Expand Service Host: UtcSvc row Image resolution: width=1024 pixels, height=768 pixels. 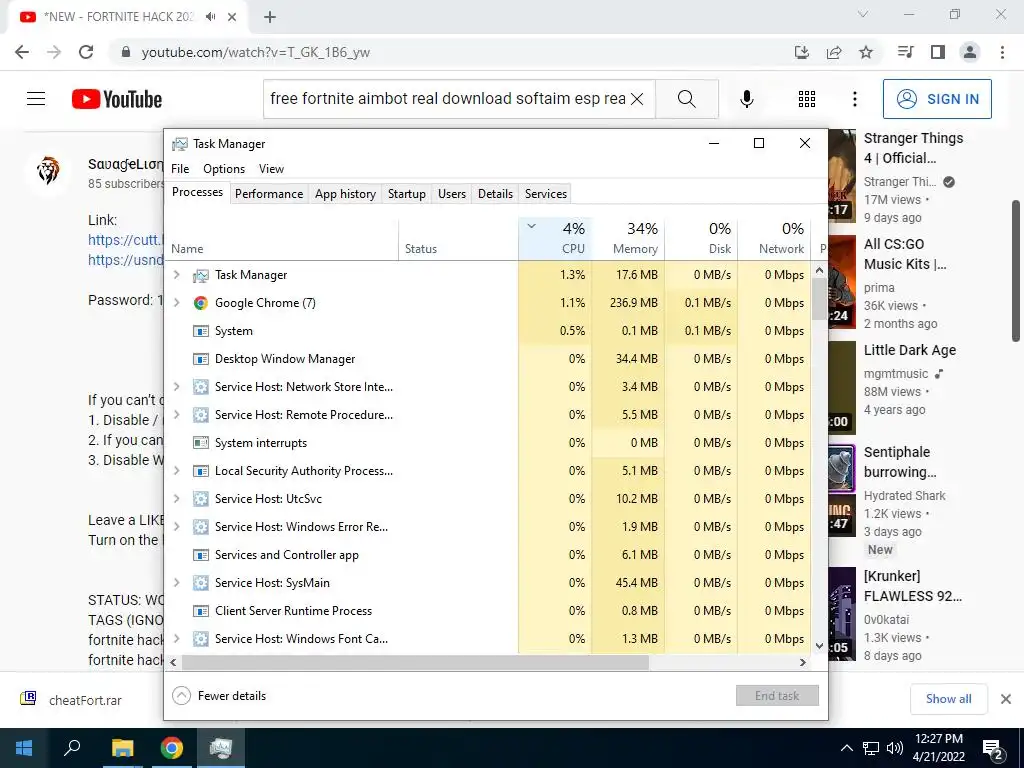click(176, 498)
